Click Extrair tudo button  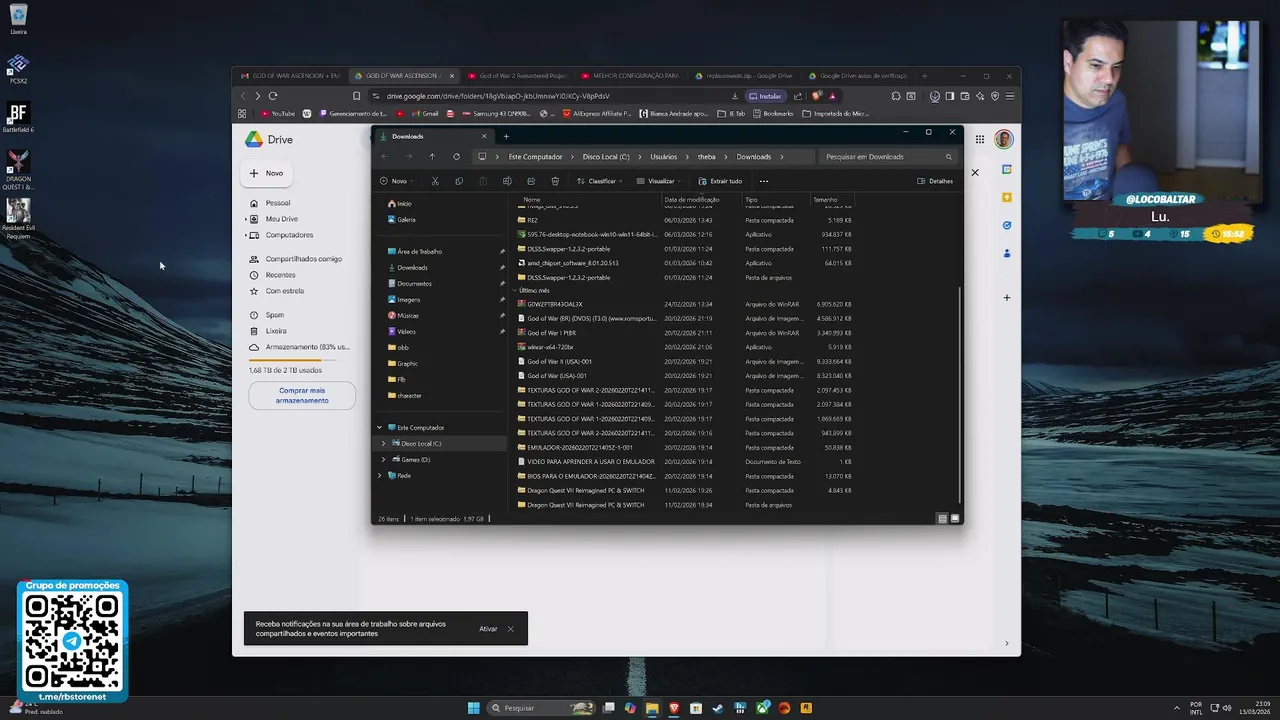pyautogui.click(x=720, y=181)
